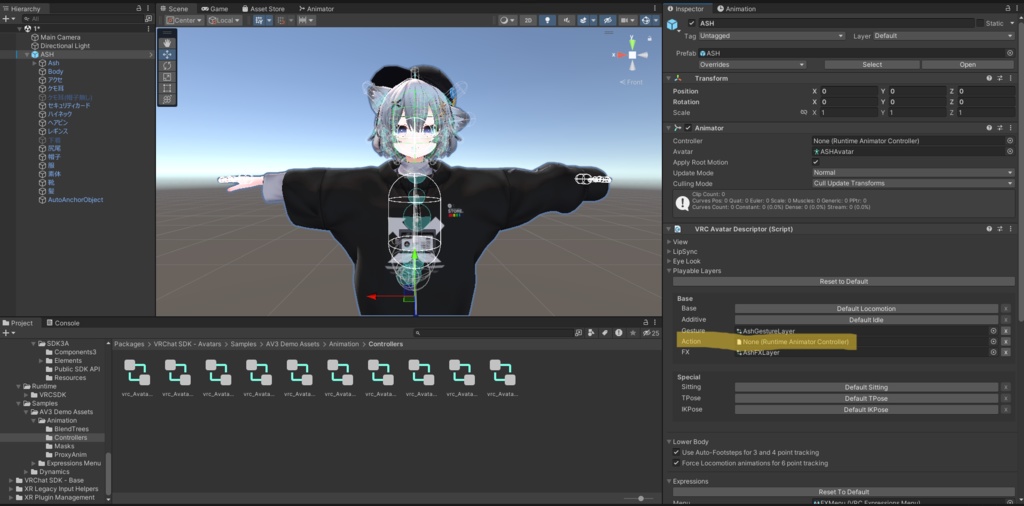Screen dimensions: 1024x506
Task: Open the Center pivot mode dropdown
Action: 184,20
